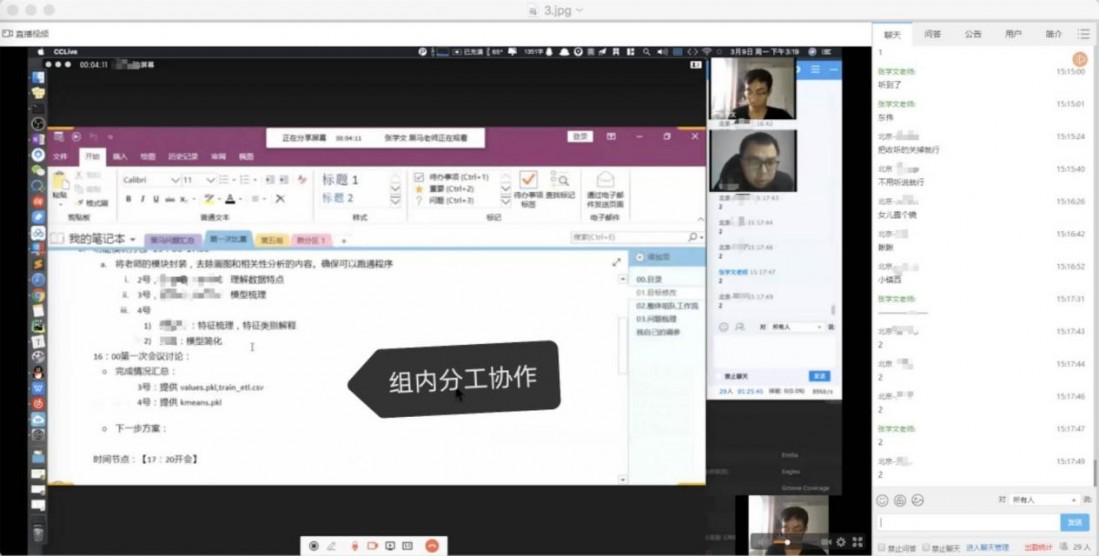
Task: Click the 进入聊天管理 link
Action: point(987,548)
